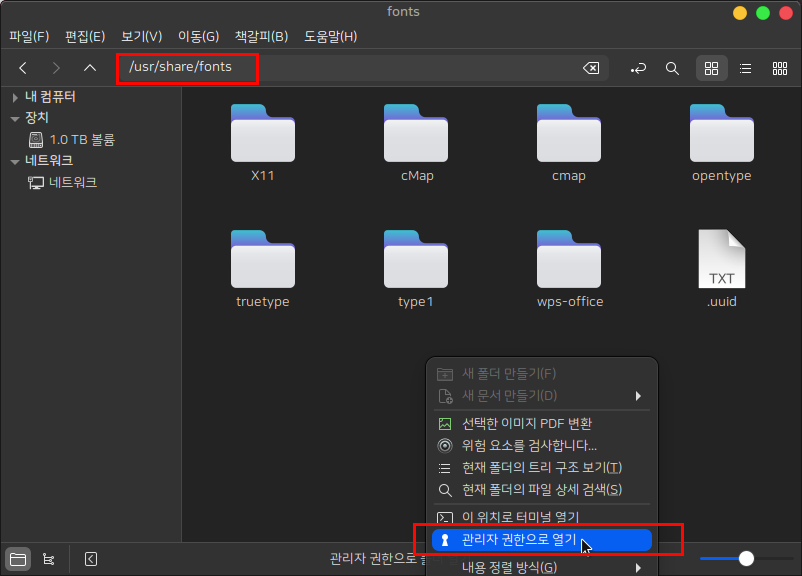Select 관리자 권한으로 열기 in context menu
Screen dimensions: 802x576
[520, 540]
